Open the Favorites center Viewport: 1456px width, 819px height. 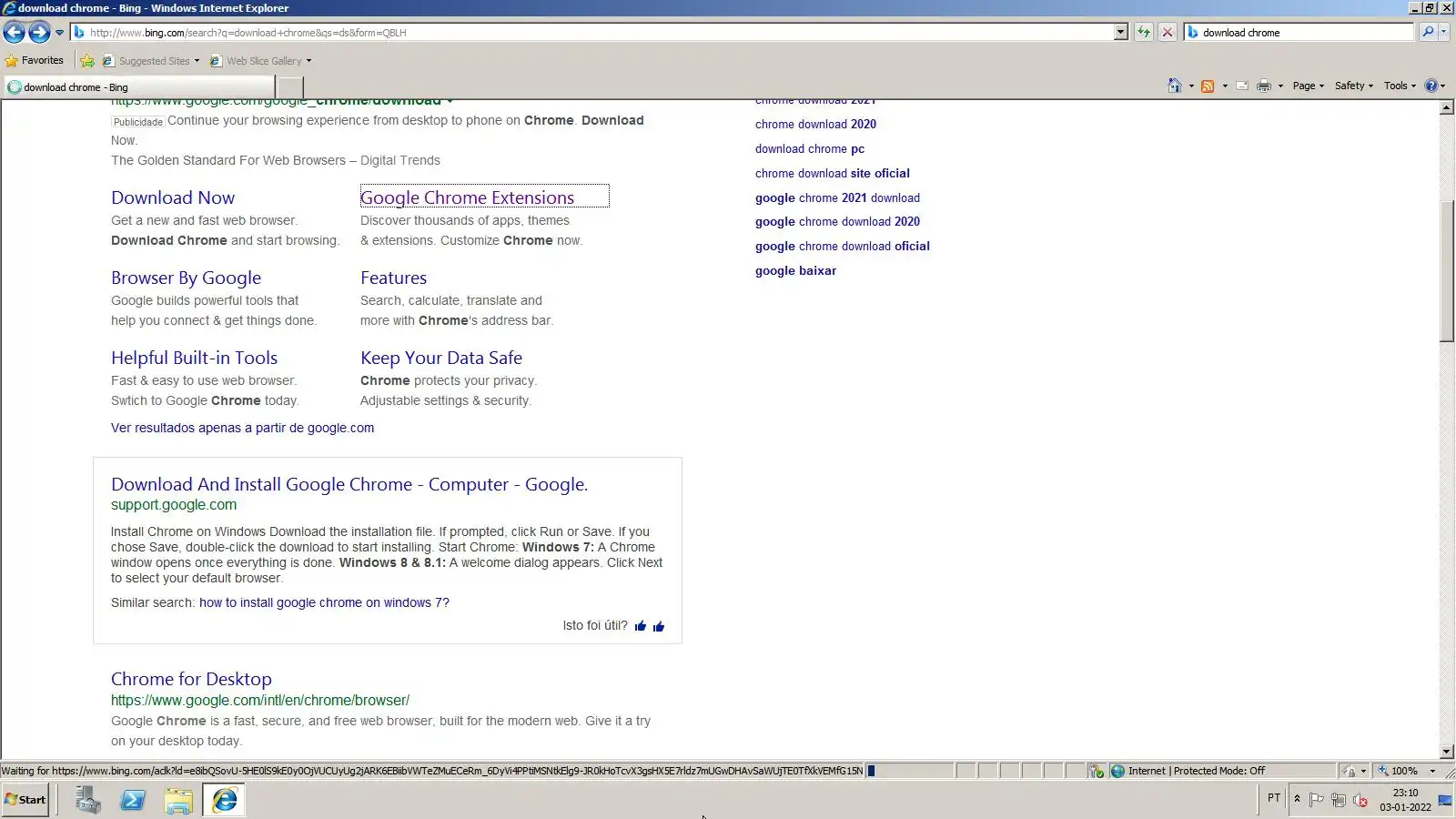[x=35, y=61]
